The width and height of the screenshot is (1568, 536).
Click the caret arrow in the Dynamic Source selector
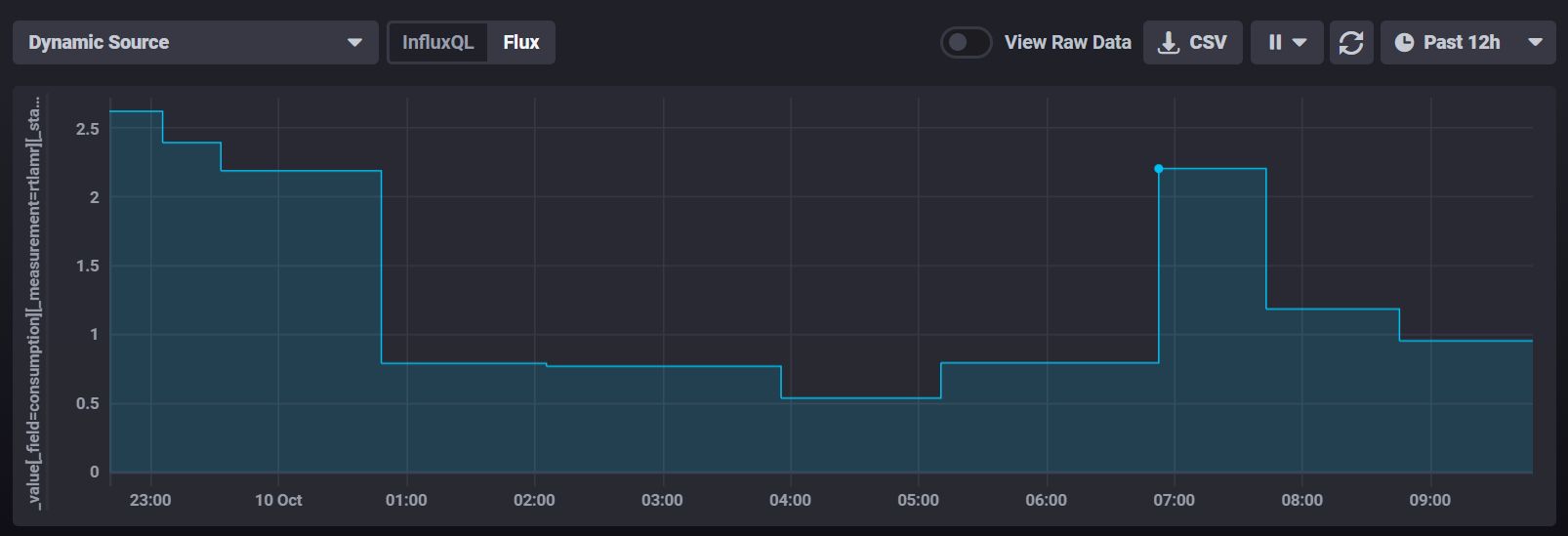point(354,43)
